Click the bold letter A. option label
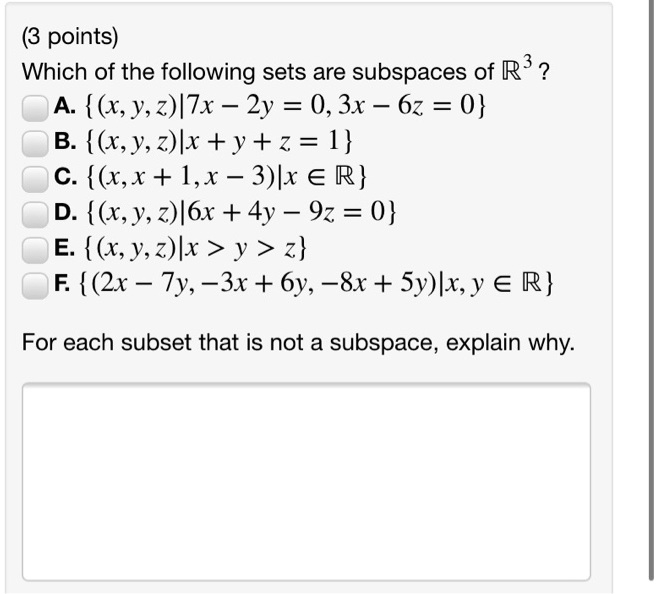The width and height of the screenshot is (658, 594). (65, 106)
